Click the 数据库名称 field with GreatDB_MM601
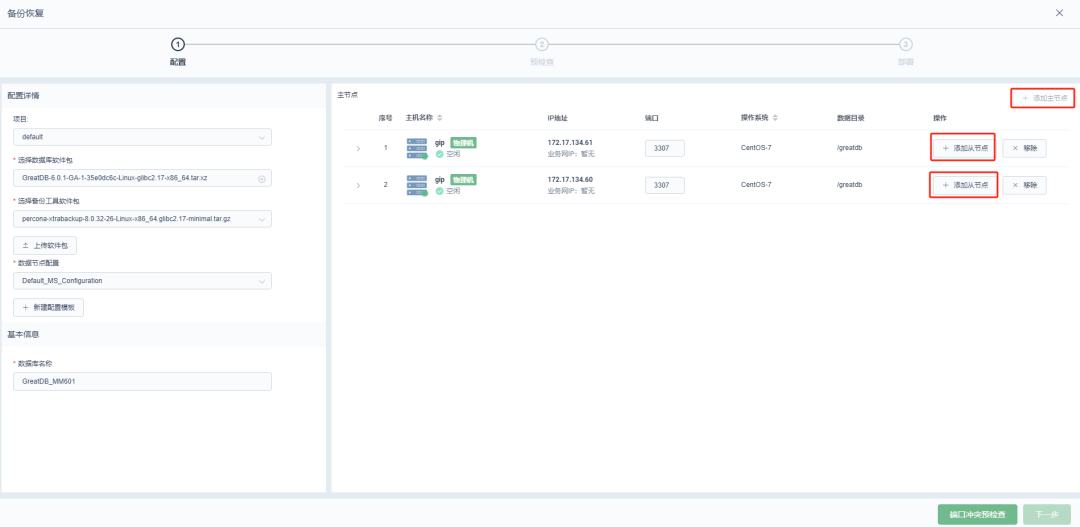The image size is (1080, 527). click(x=141, y=381)
